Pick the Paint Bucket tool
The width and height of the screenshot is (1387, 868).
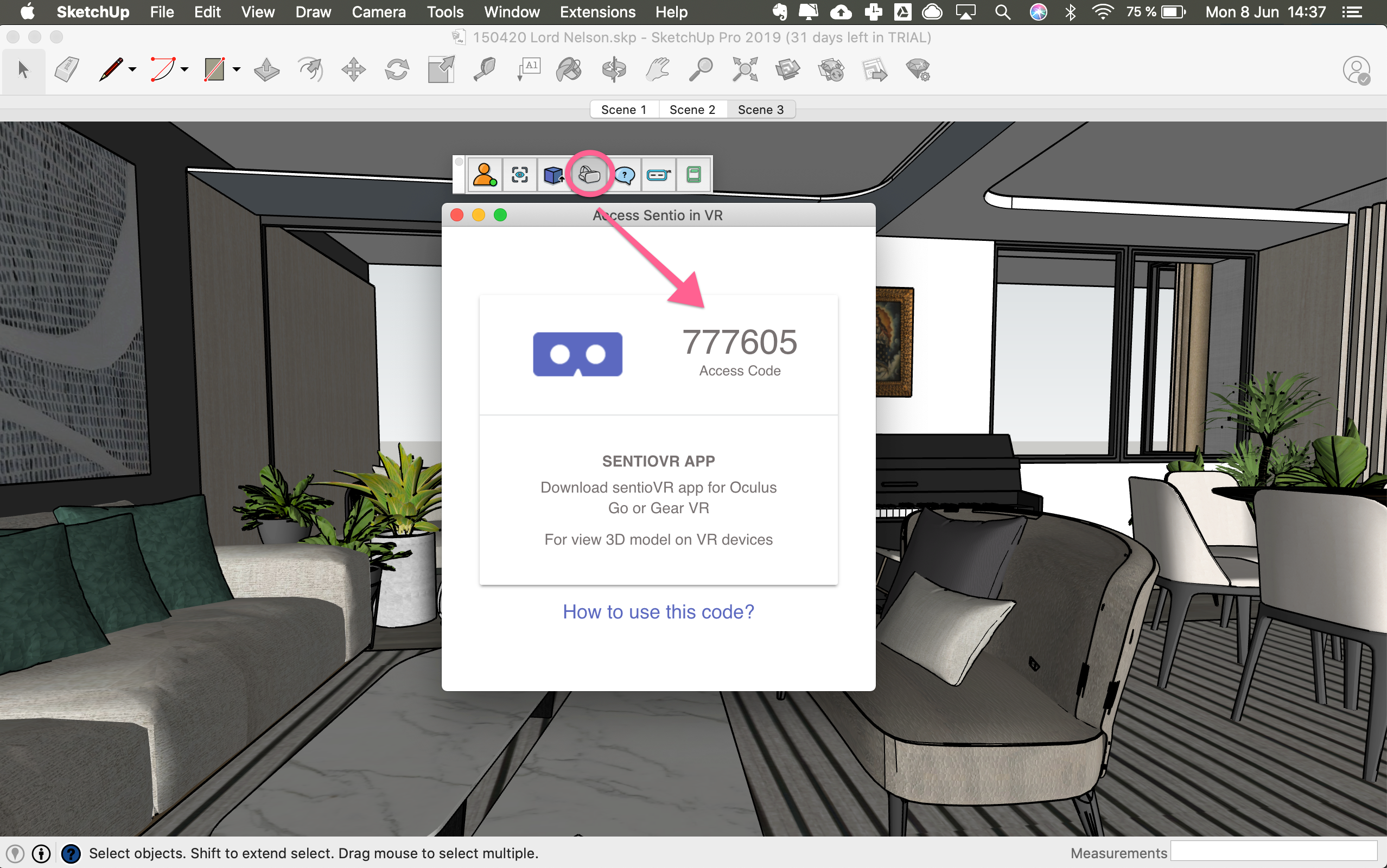pyautogui.click(x=569, y=70)
